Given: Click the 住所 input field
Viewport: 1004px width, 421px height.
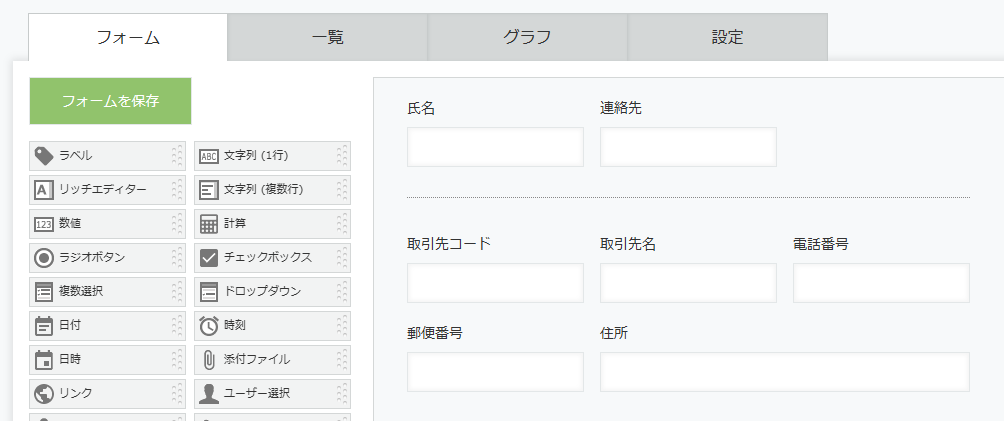Looking at the screenshot, I should 785,372.
